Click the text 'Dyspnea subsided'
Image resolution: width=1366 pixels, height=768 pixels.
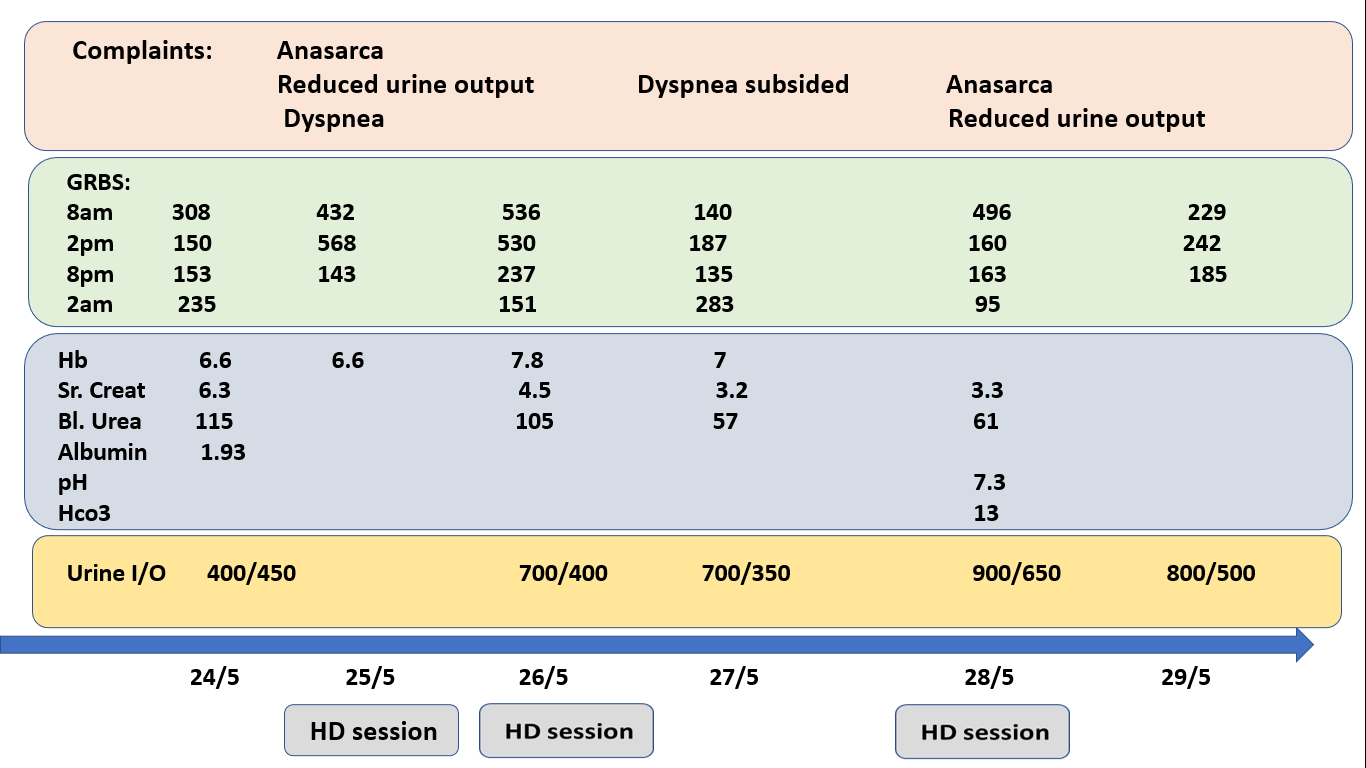pos(743,85)
